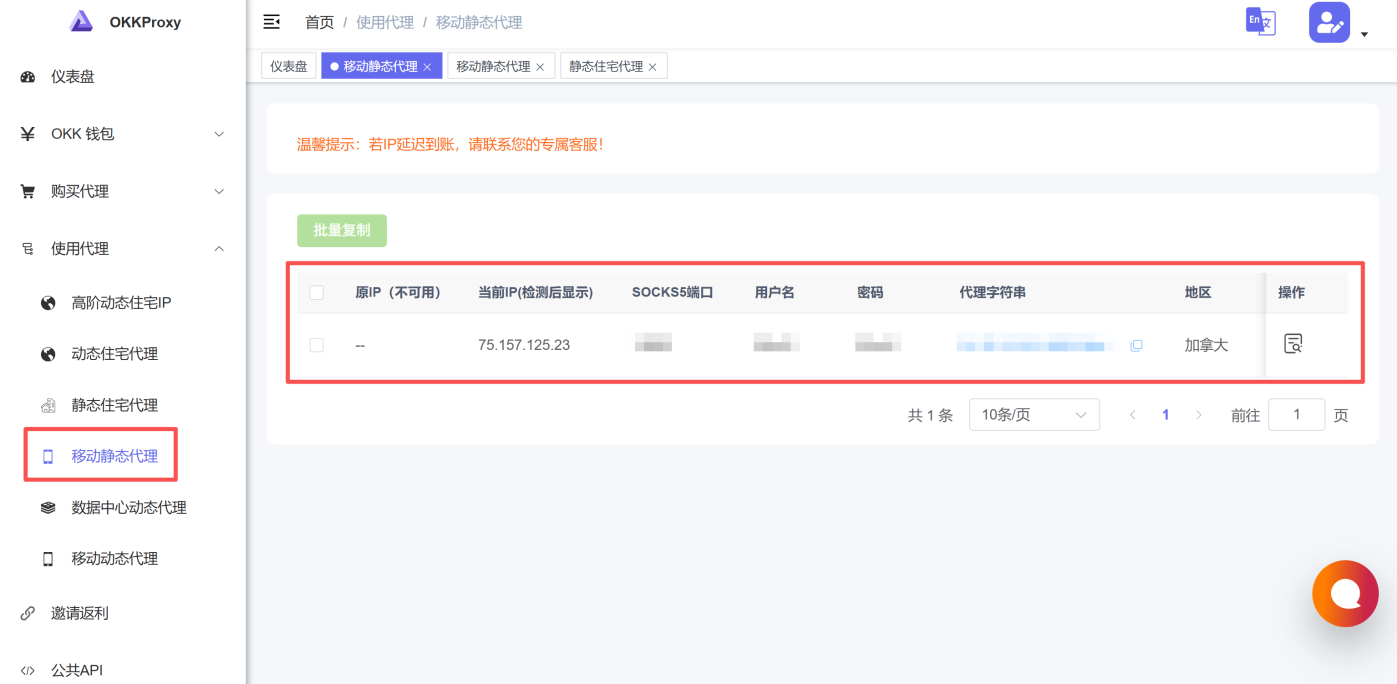Click 共 1 条 total count text
This screenshot has height=684, width=1397.
930,415
